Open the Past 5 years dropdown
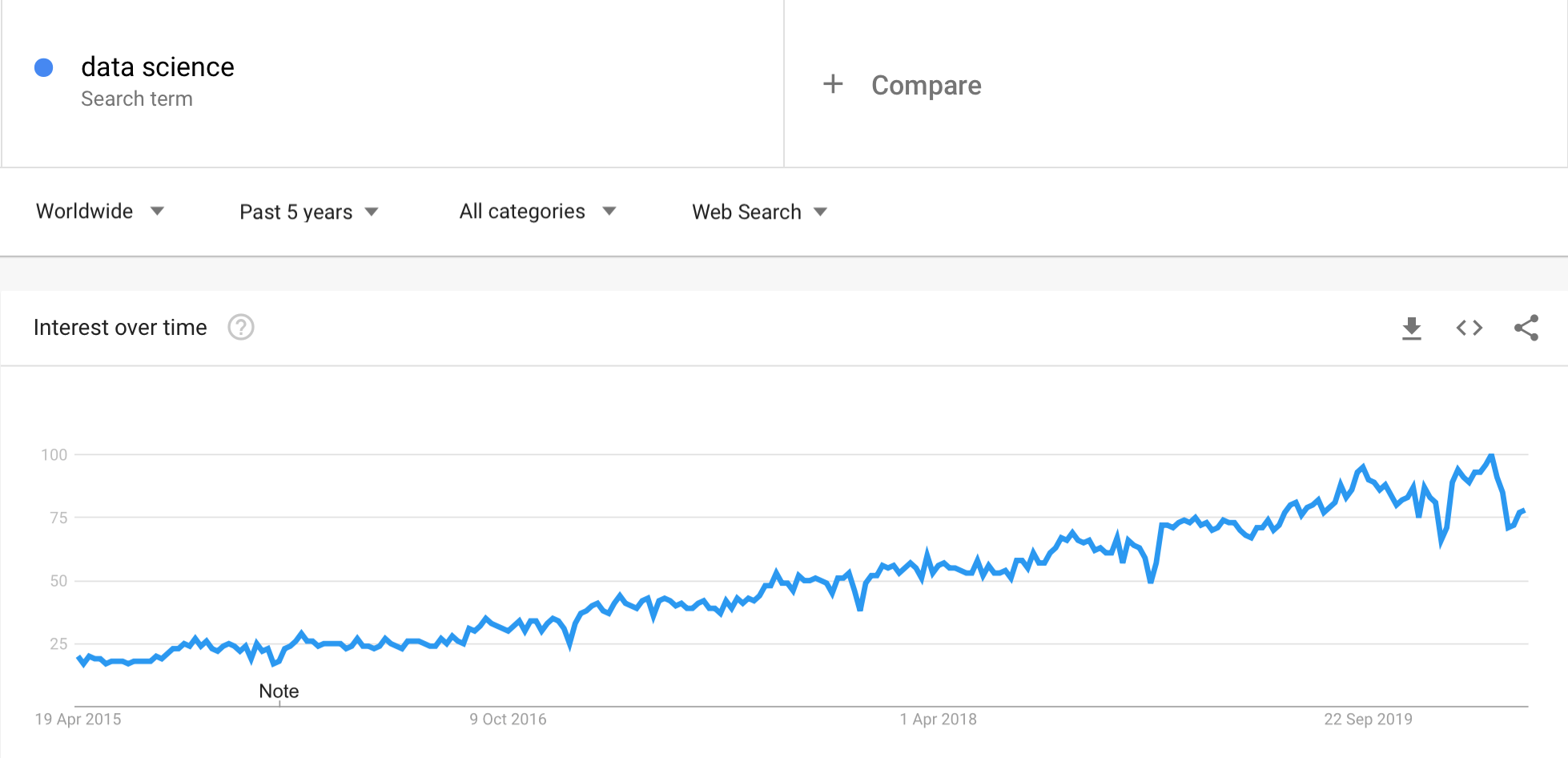 click(x=309, y=212)
